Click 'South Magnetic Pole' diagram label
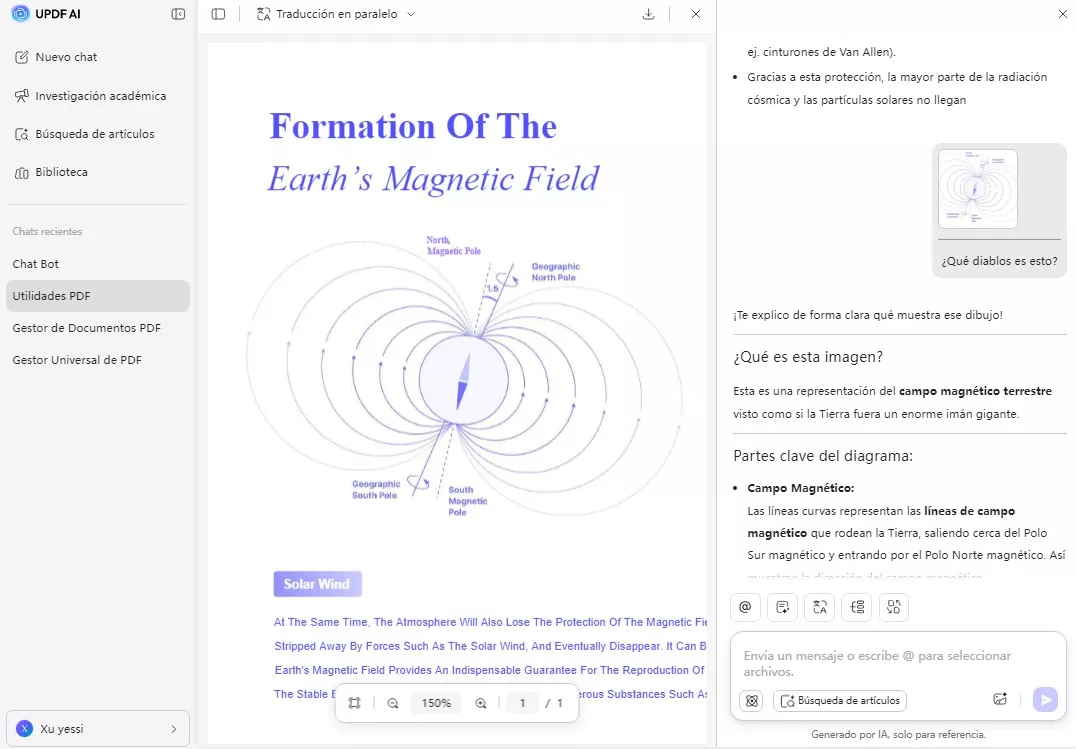The image size is (1076, 749). coord(467,501)
